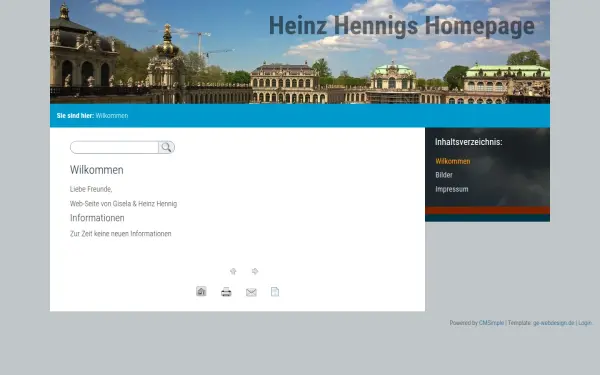This screenshot has width=600, height=375.
Task: Click the 'Inhaltsverzeichnis:' sidebar heading
Action: coord(469,142)
